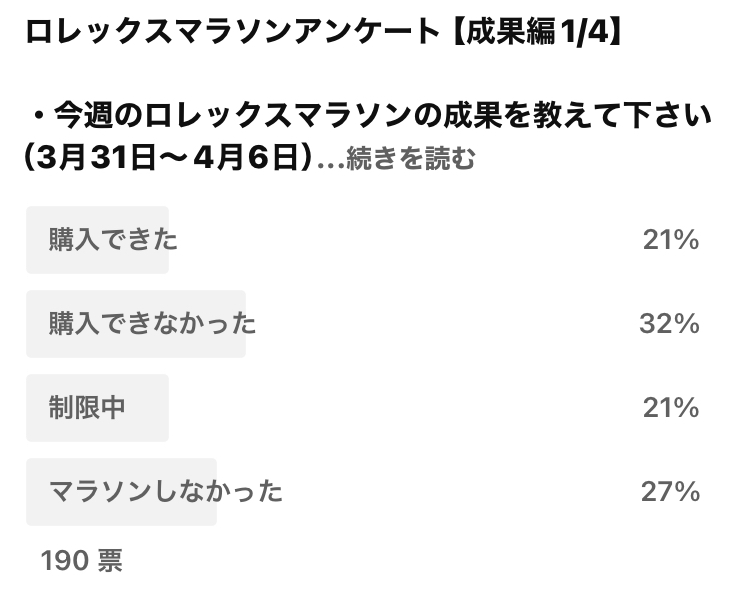Viewport: 750px width, 593px height.
Task: Click the (3月31日〜4月6日) date range text
Action: [x=170, y=158]
